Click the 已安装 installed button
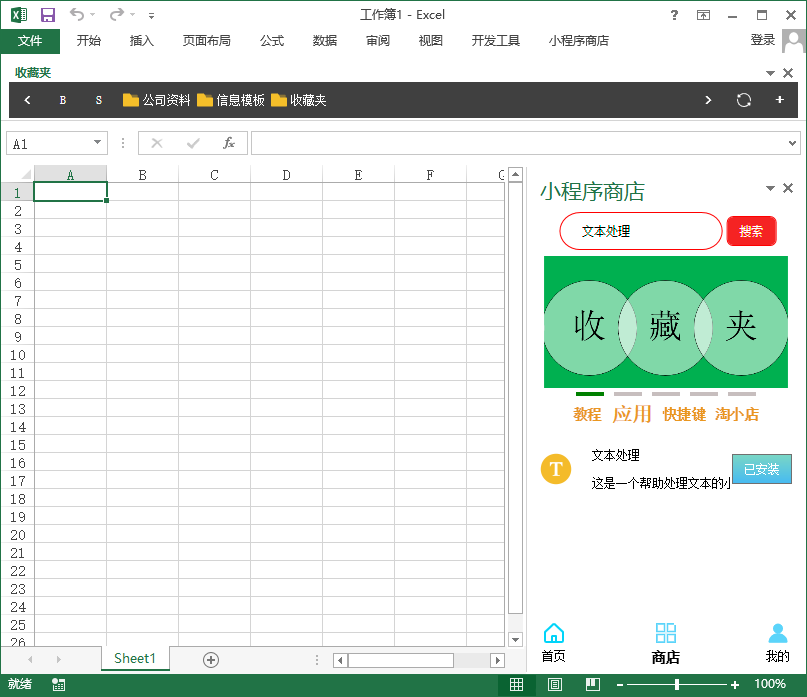 [x=762, y=469]
